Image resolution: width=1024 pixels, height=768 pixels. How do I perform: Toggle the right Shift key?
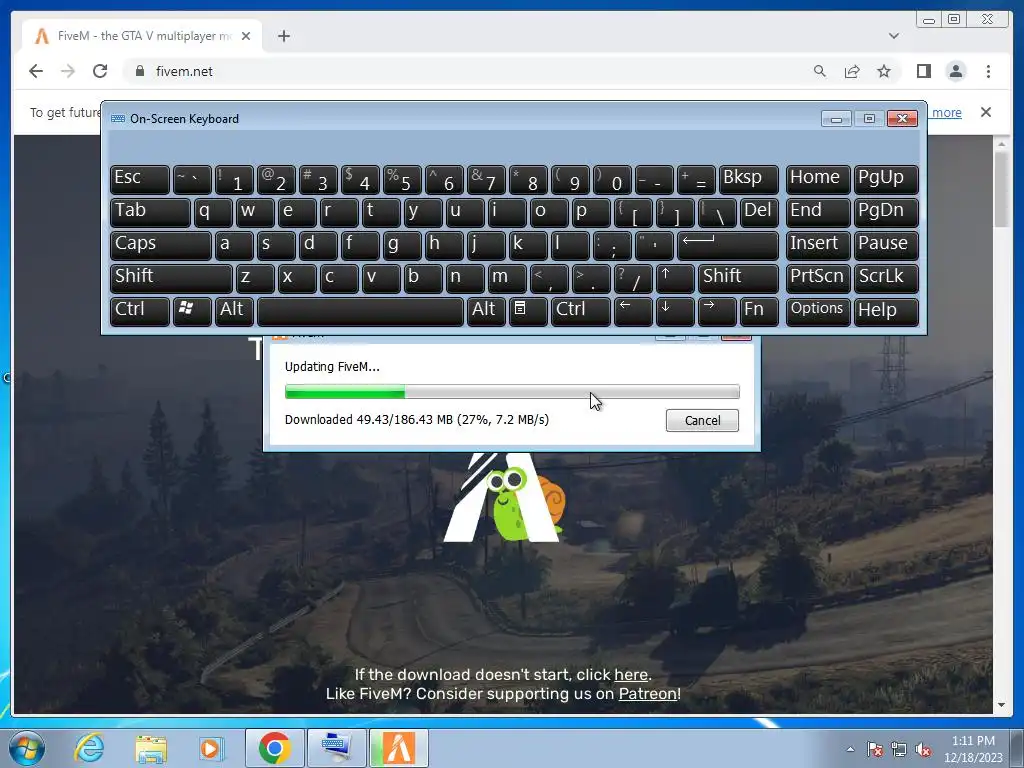click(738, 278)
